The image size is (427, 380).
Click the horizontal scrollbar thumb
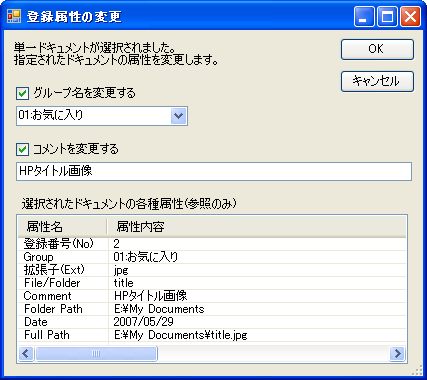[x=96, y=353]
